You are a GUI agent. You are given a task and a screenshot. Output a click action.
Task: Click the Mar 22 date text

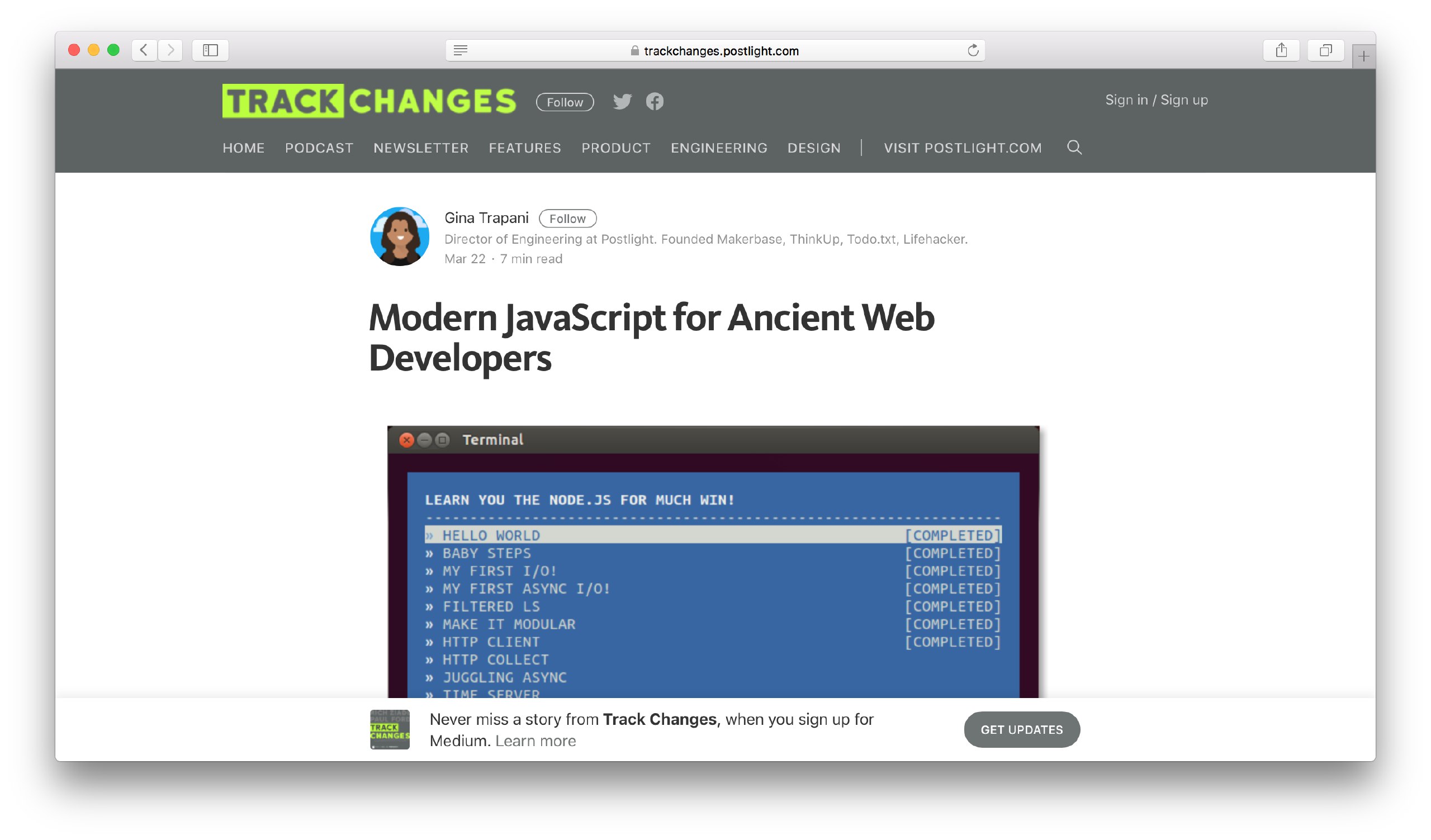(x=465, y=259)
